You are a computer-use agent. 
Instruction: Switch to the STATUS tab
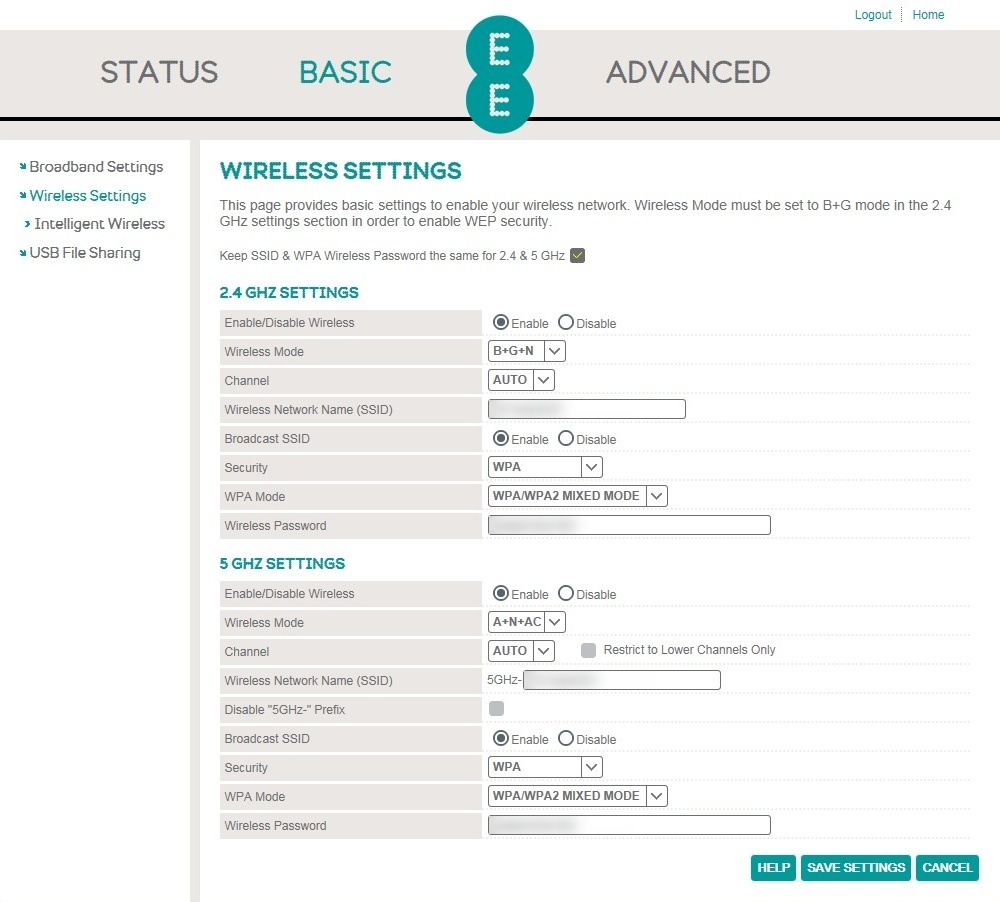pyautogui.click(x=158, y=72)
